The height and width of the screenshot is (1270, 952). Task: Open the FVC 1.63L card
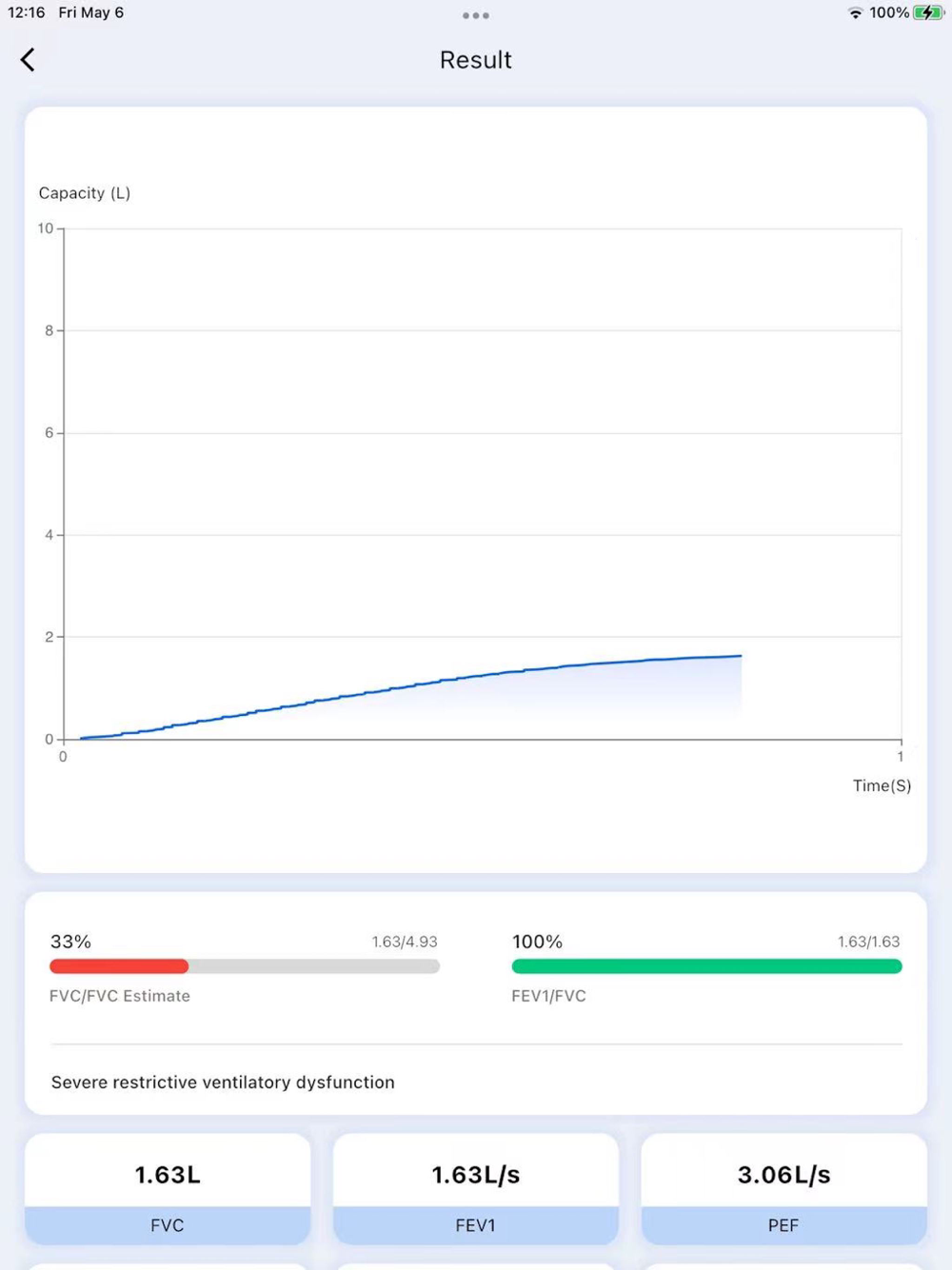tap(168, 1188)
